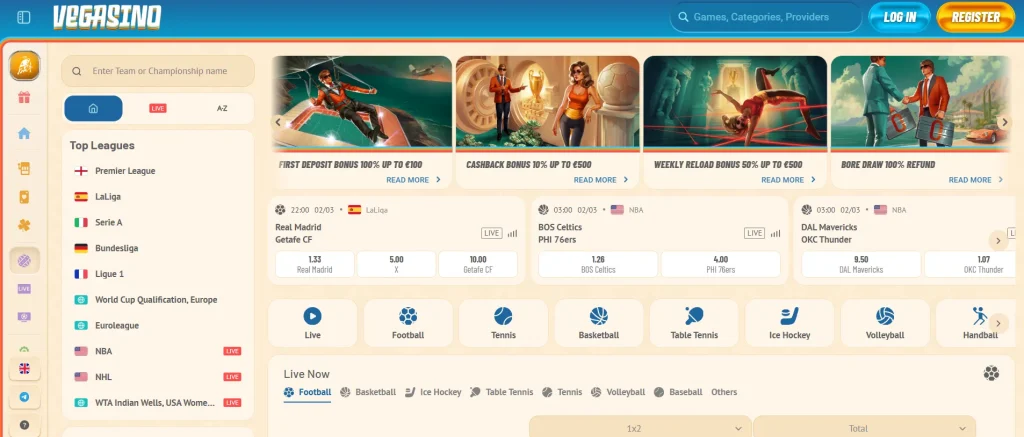The height and width of the screenshot is (437, 1024).
Task: Show previous promo banner with left arrow
Action: click(278, 122)
